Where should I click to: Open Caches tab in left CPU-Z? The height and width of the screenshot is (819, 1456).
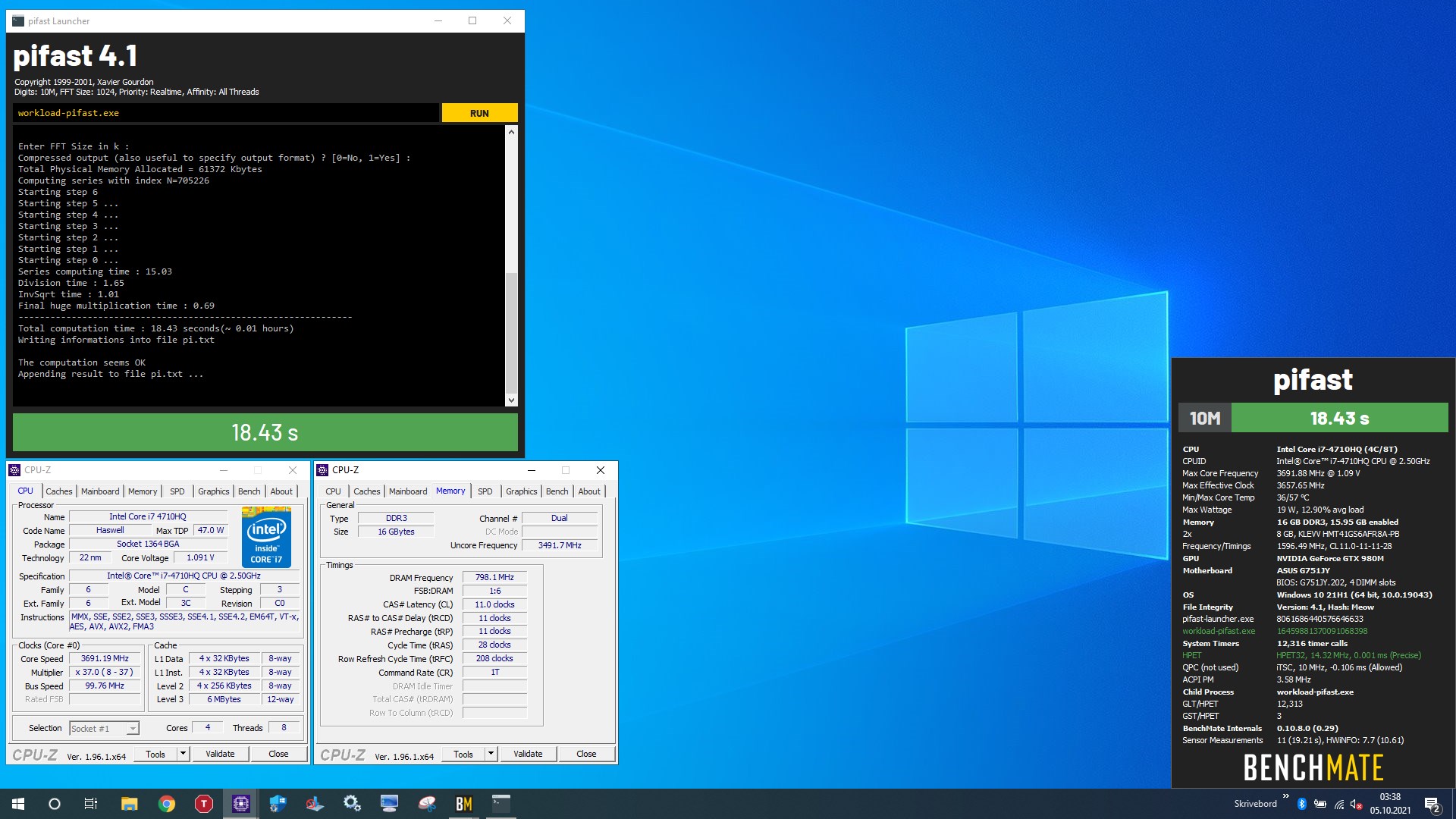click(x=59, y=491)
